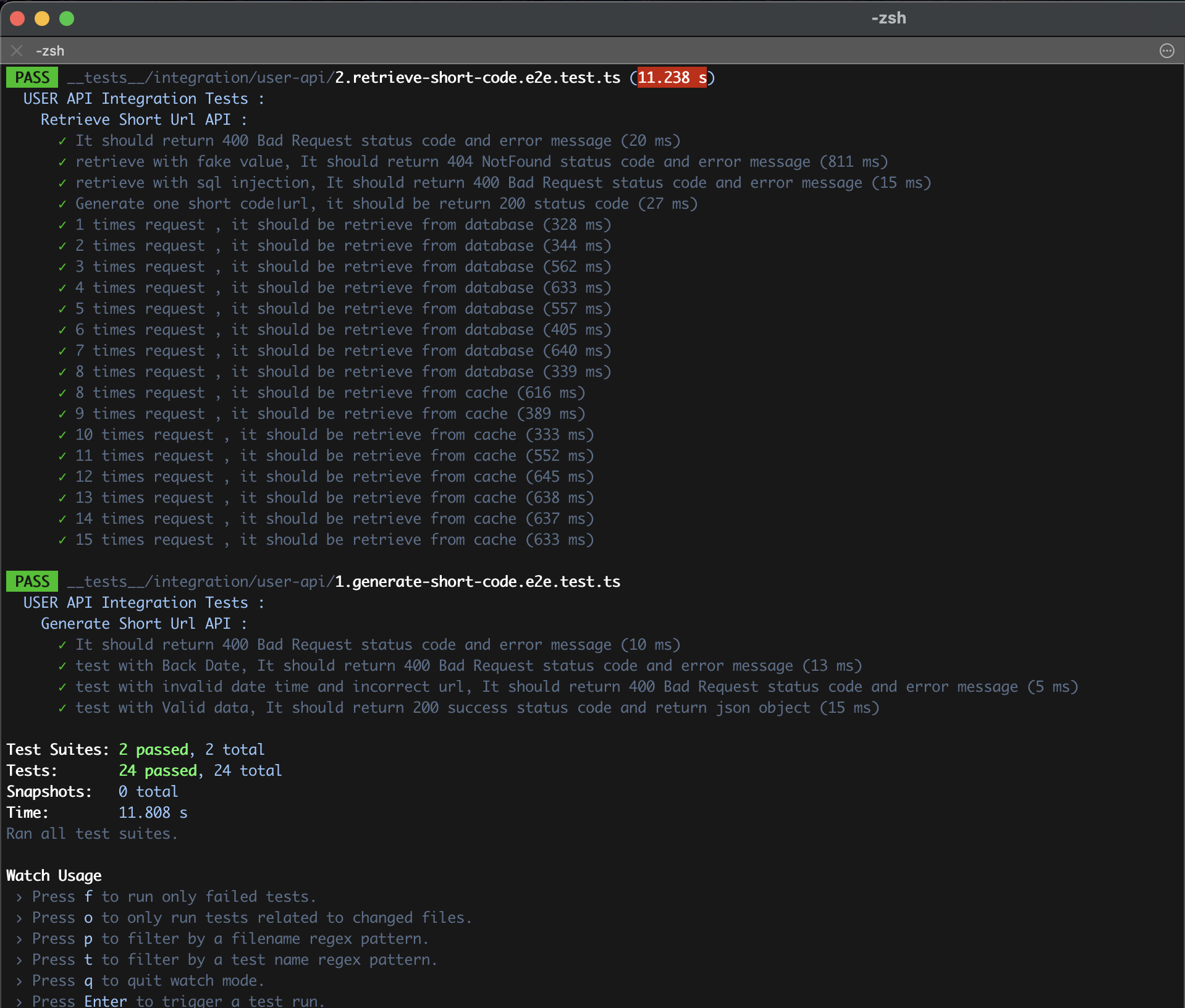The width and height of the screenshot is (1185, 1008).
Task: Click 'test with Valid data' test line
Action: click(469, 707)
